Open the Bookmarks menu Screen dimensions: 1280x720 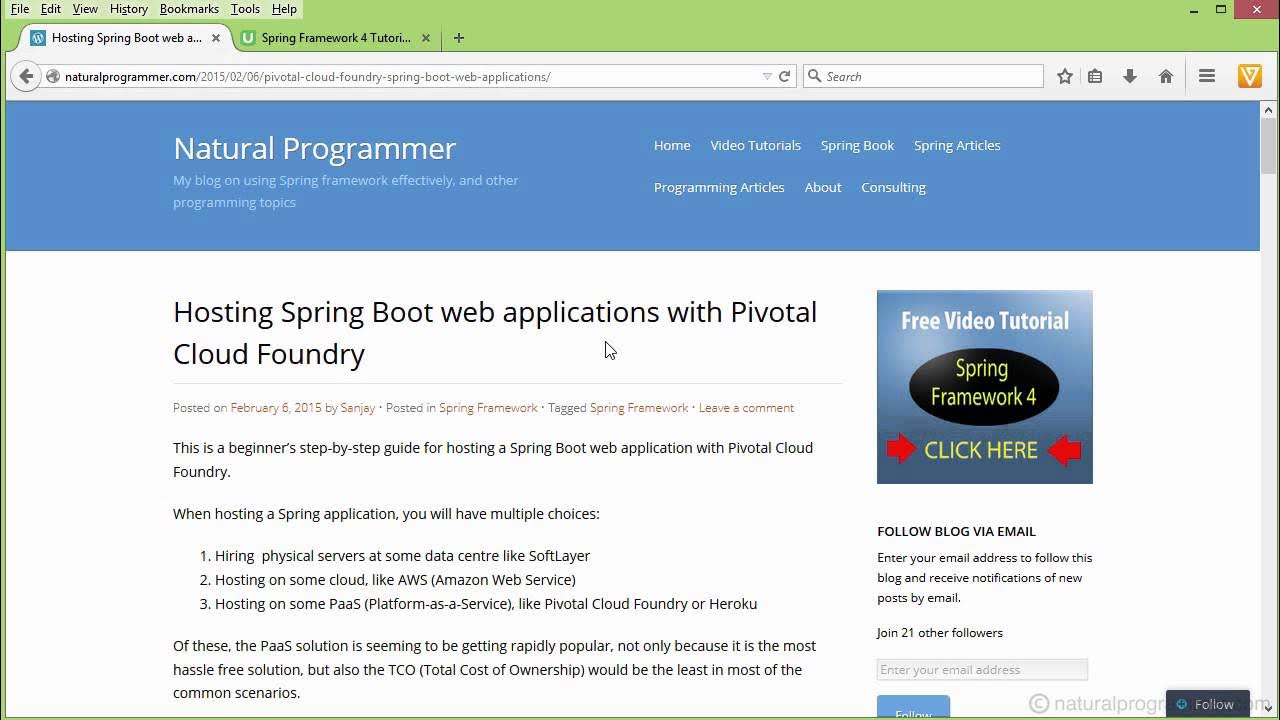tap(189, 9)
